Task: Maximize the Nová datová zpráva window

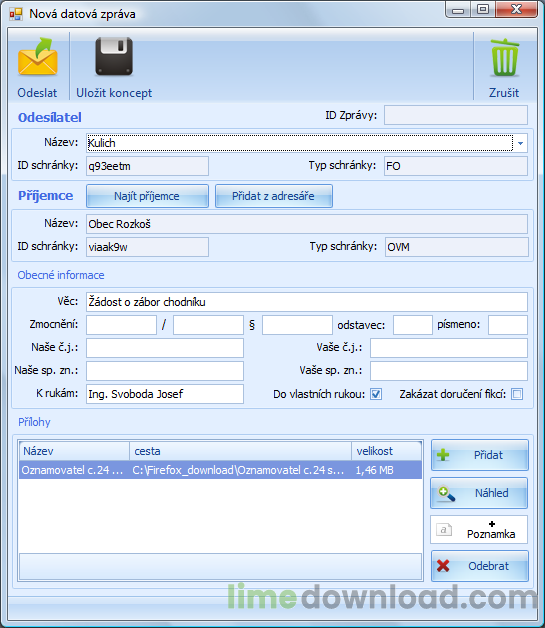Action: pos(483,9)
